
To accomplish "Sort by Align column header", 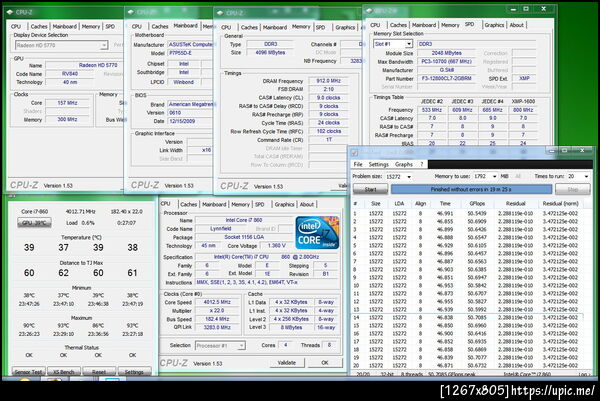I will point(420,204).
